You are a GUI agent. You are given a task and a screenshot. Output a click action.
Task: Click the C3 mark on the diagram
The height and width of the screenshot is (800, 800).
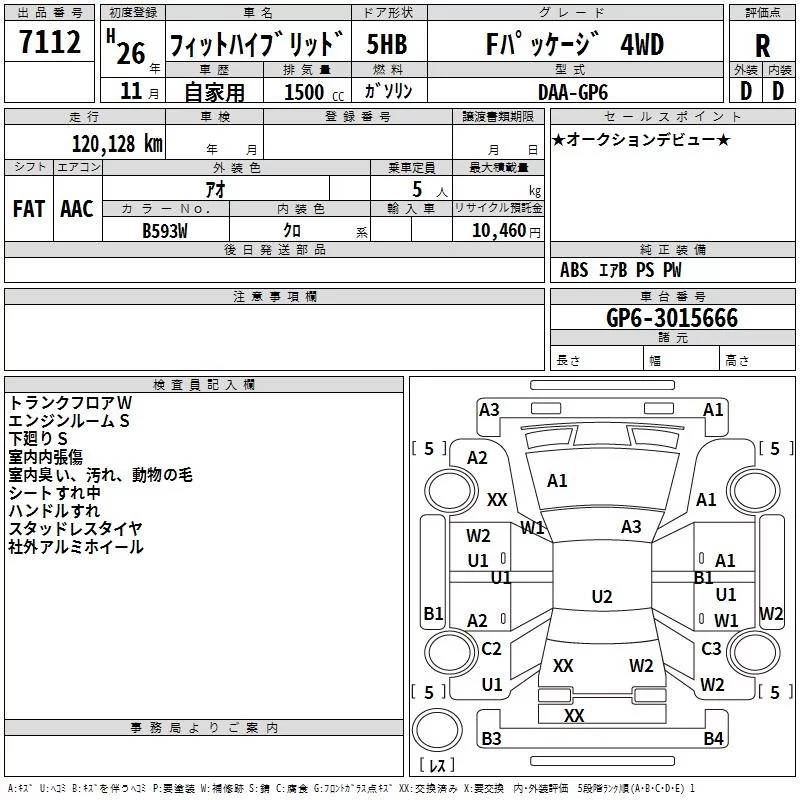(x=711, y=649)
